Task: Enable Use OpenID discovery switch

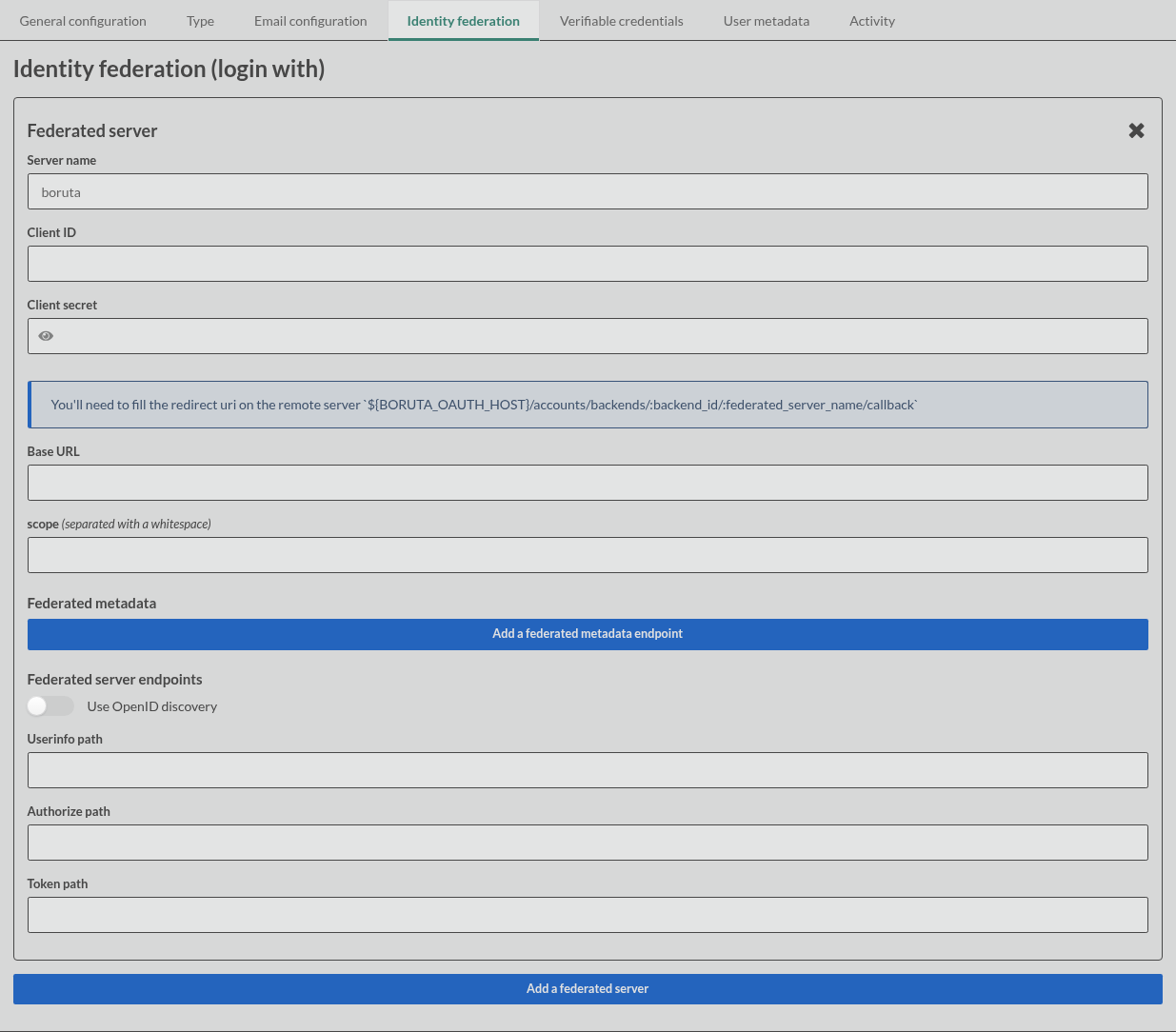Action: click(x=50, y=705)
